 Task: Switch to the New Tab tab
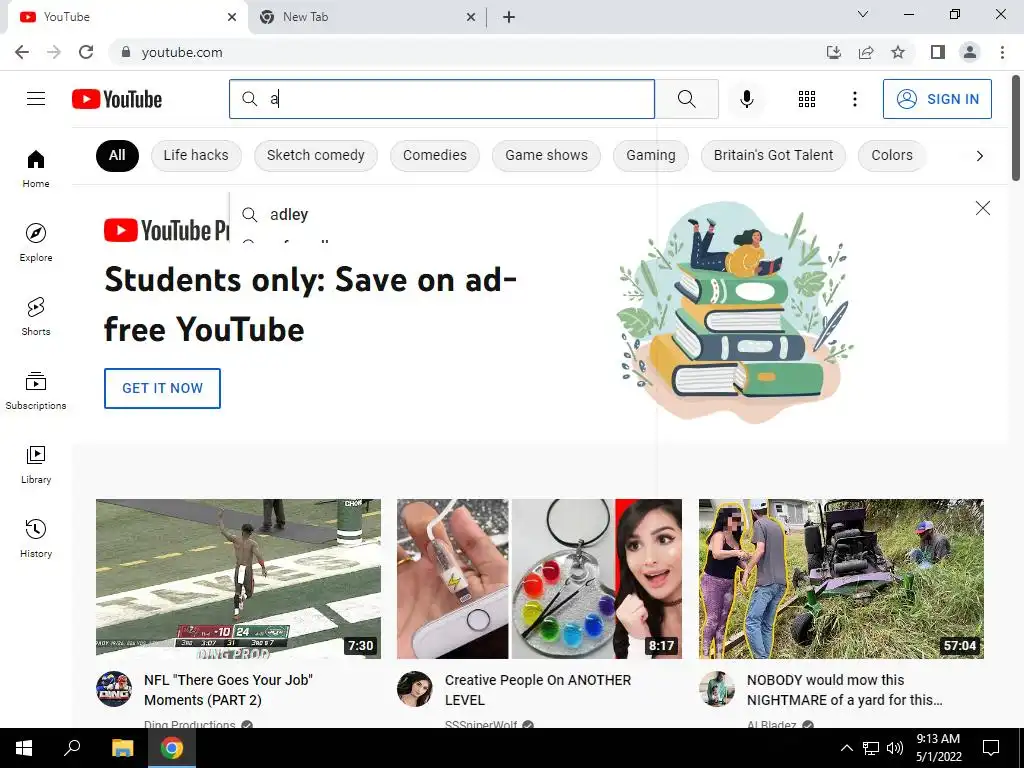(x=367, y=17)
